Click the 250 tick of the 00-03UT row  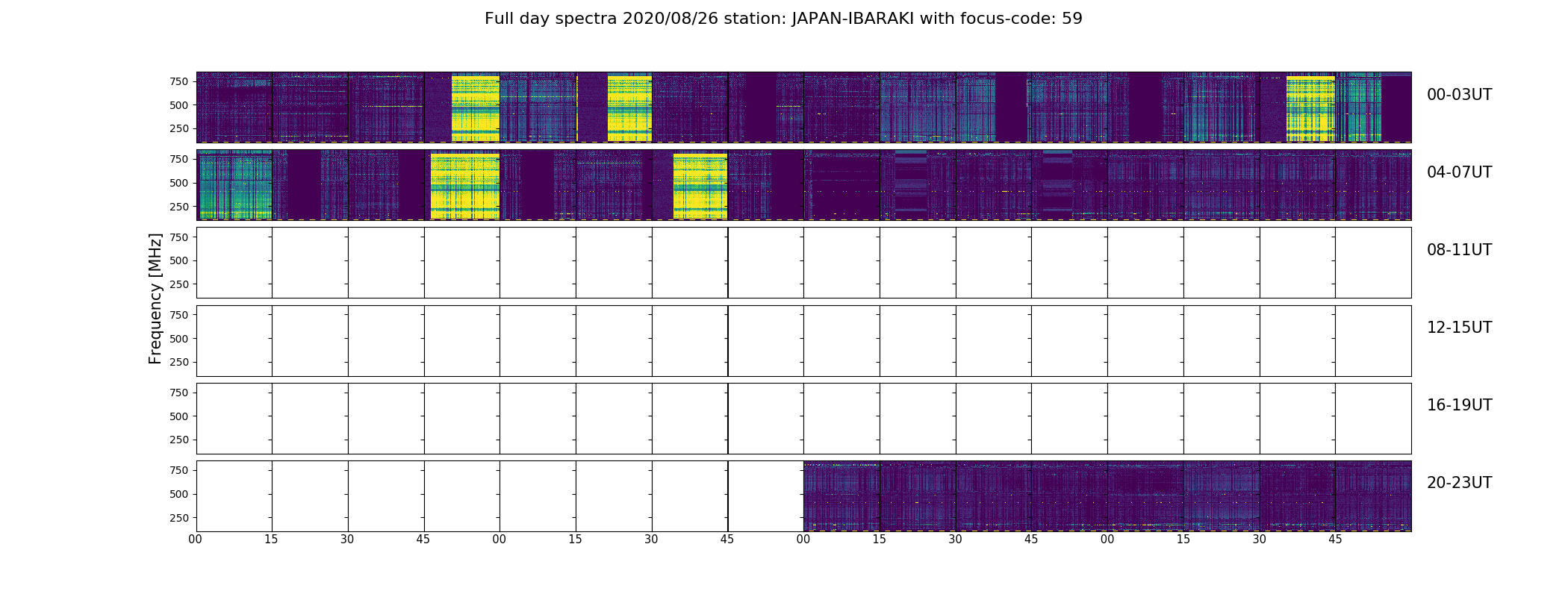tap(179, 128)
